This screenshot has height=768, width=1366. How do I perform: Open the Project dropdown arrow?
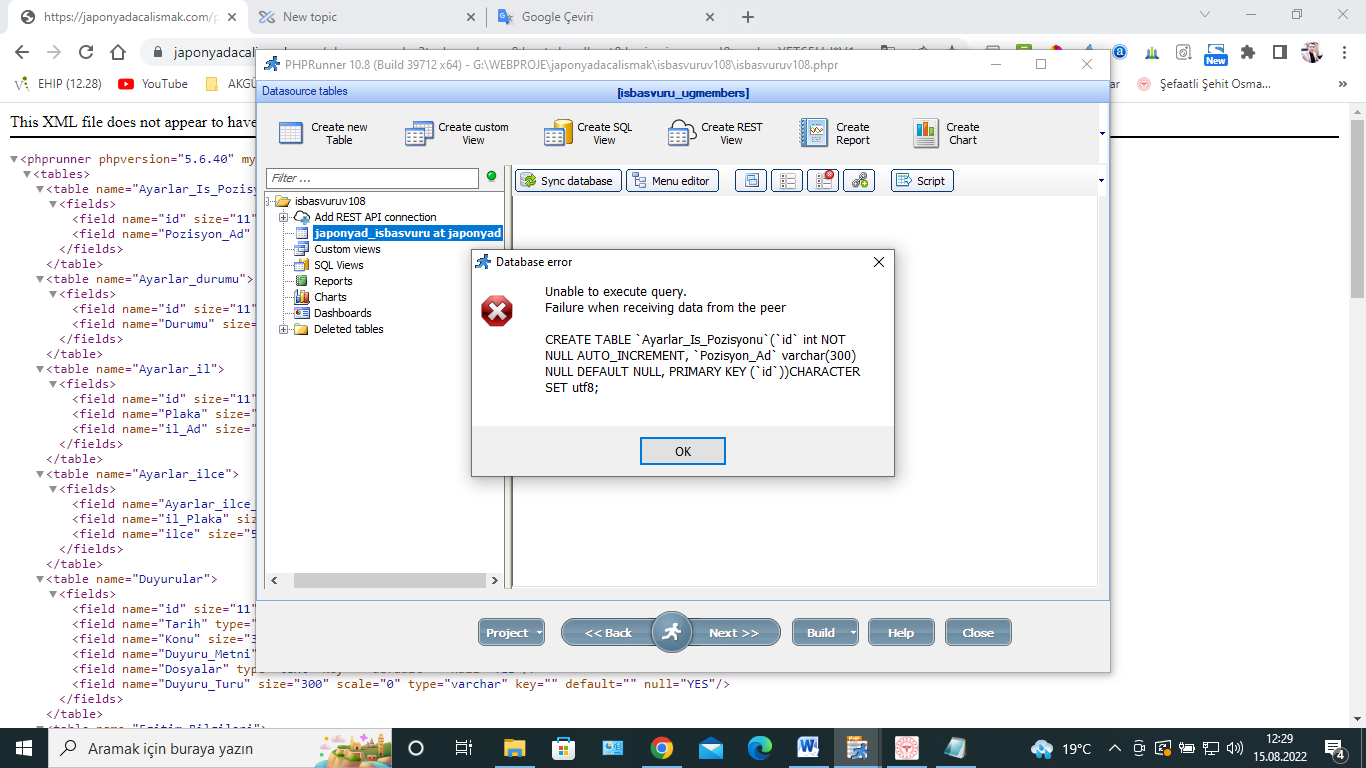click(539, 633)
